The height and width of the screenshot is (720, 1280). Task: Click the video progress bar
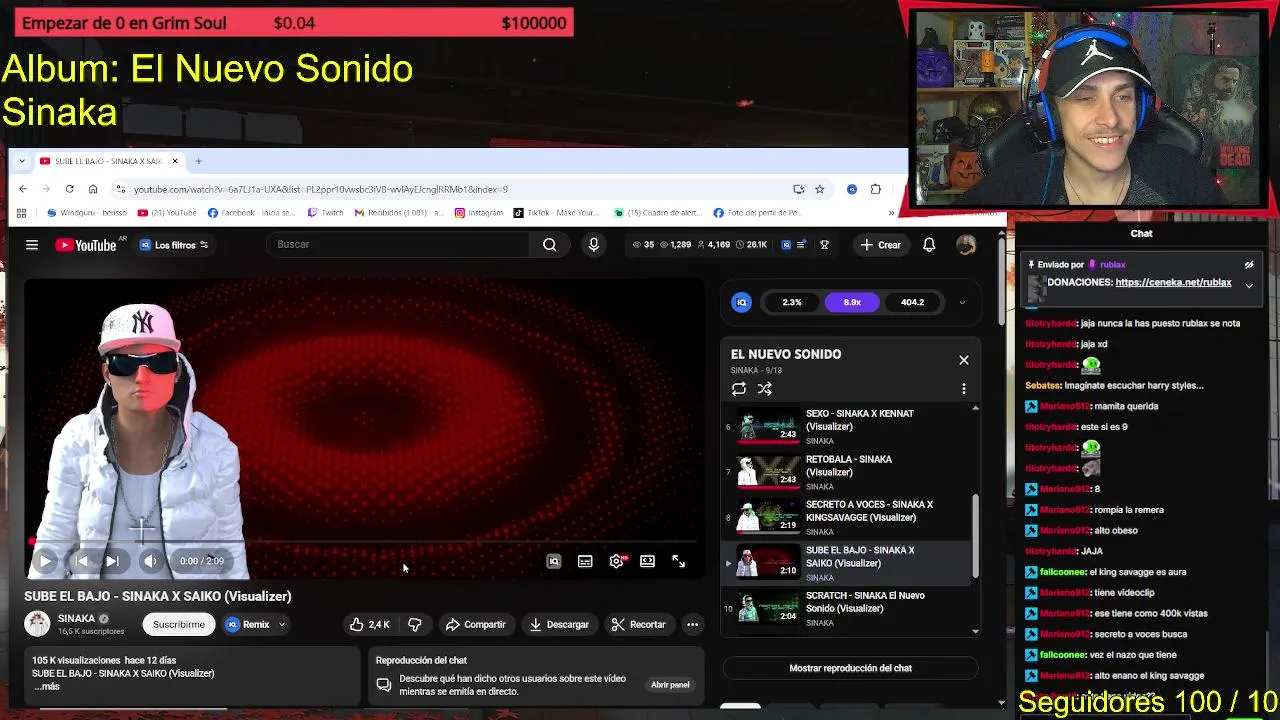365,542
